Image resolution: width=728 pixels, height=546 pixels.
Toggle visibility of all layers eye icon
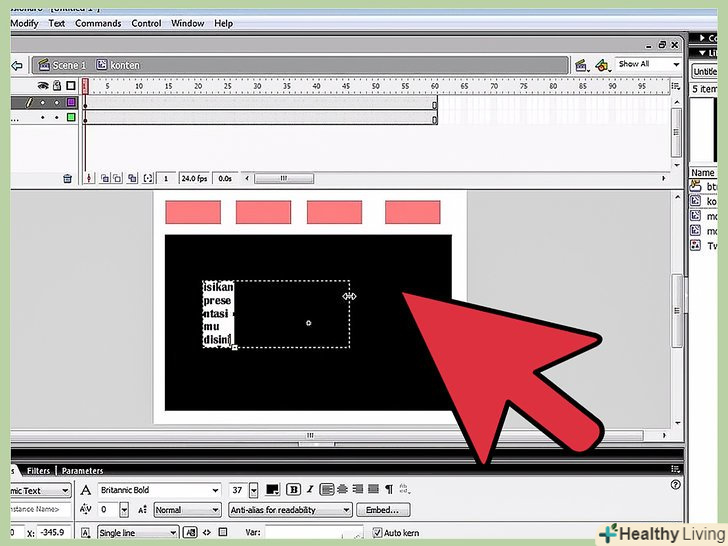click(43, 85)
